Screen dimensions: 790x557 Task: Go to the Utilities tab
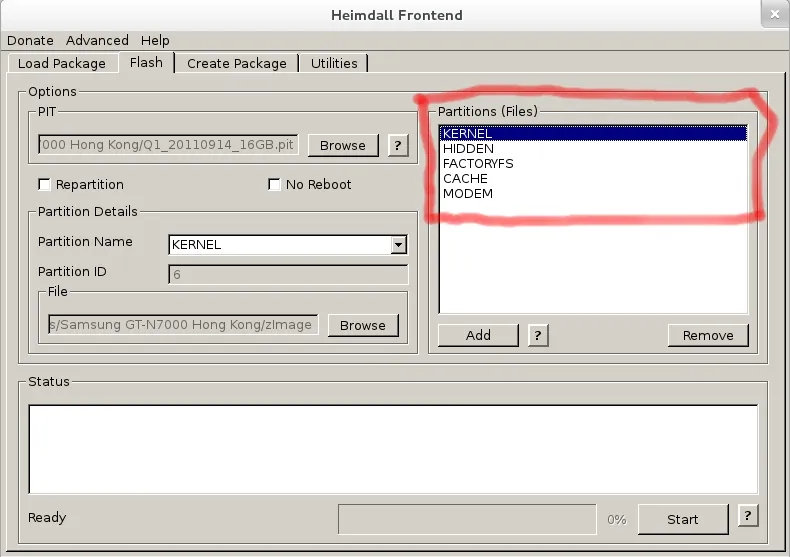pyautogui.click(x=334, y=63)
